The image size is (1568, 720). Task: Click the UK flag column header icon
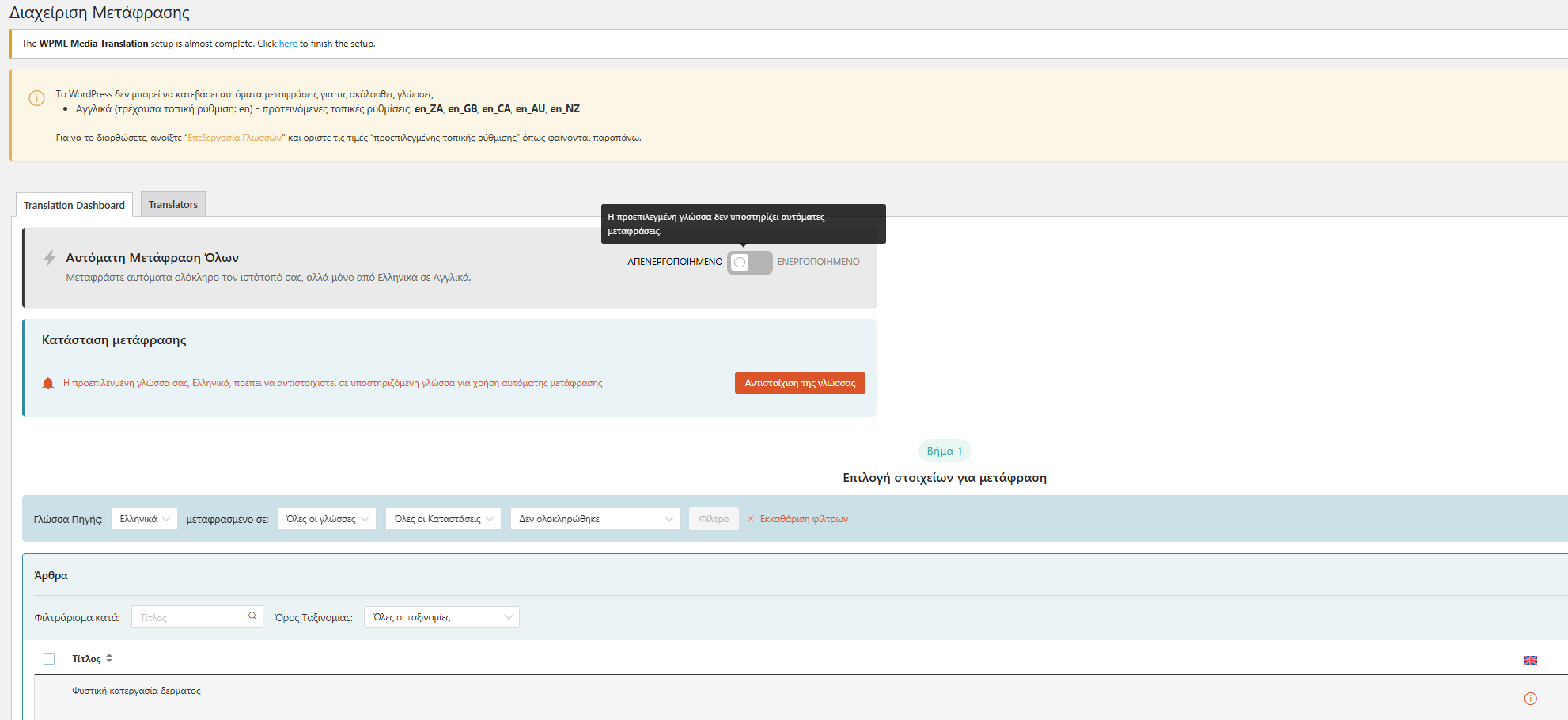(x=1530, y=660)
